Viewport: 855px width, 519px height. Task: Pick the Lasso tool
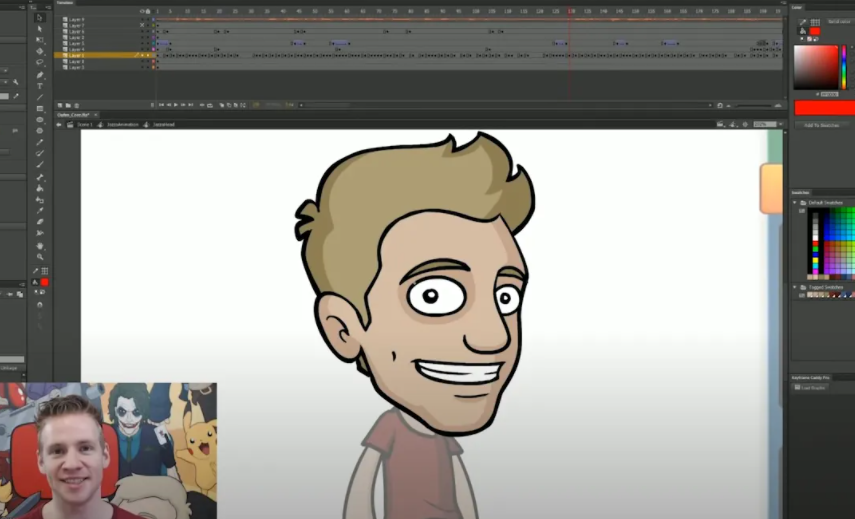(x=40, y=62)
